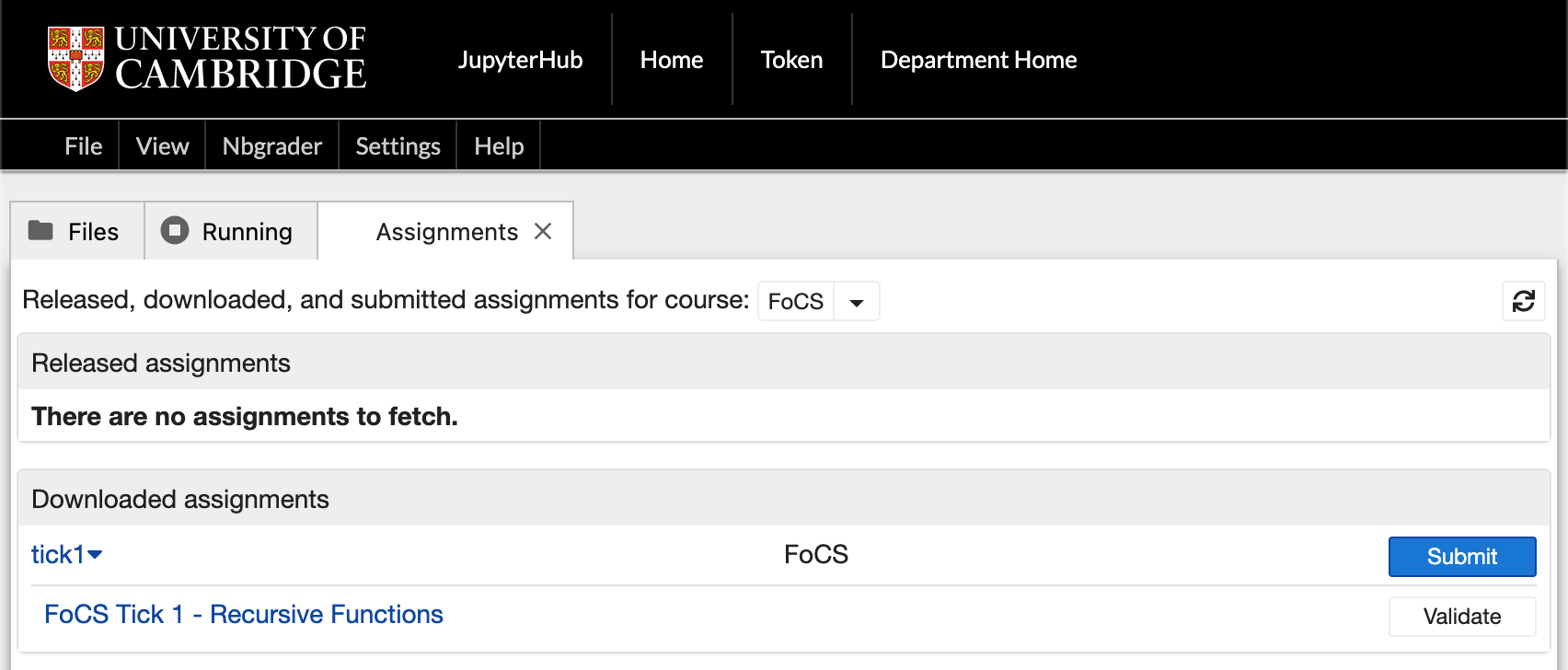
Task: Open the Token page link
Action: pyautogui.click(x=791, y=60)
